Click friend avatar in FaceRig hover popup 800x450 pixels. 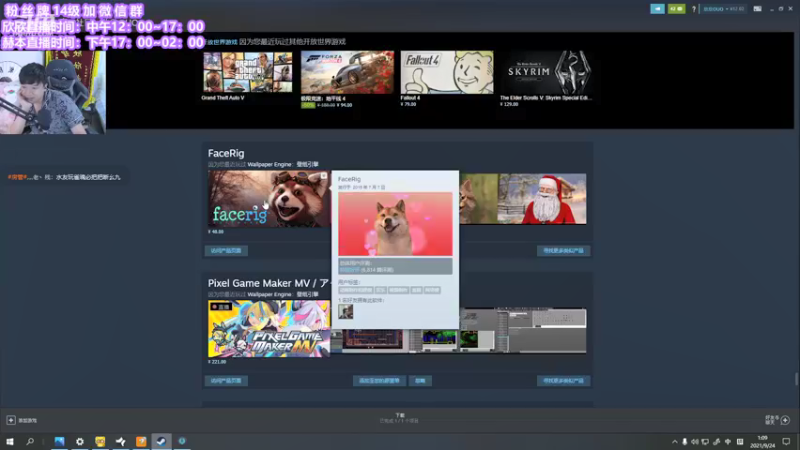point(345,312)
